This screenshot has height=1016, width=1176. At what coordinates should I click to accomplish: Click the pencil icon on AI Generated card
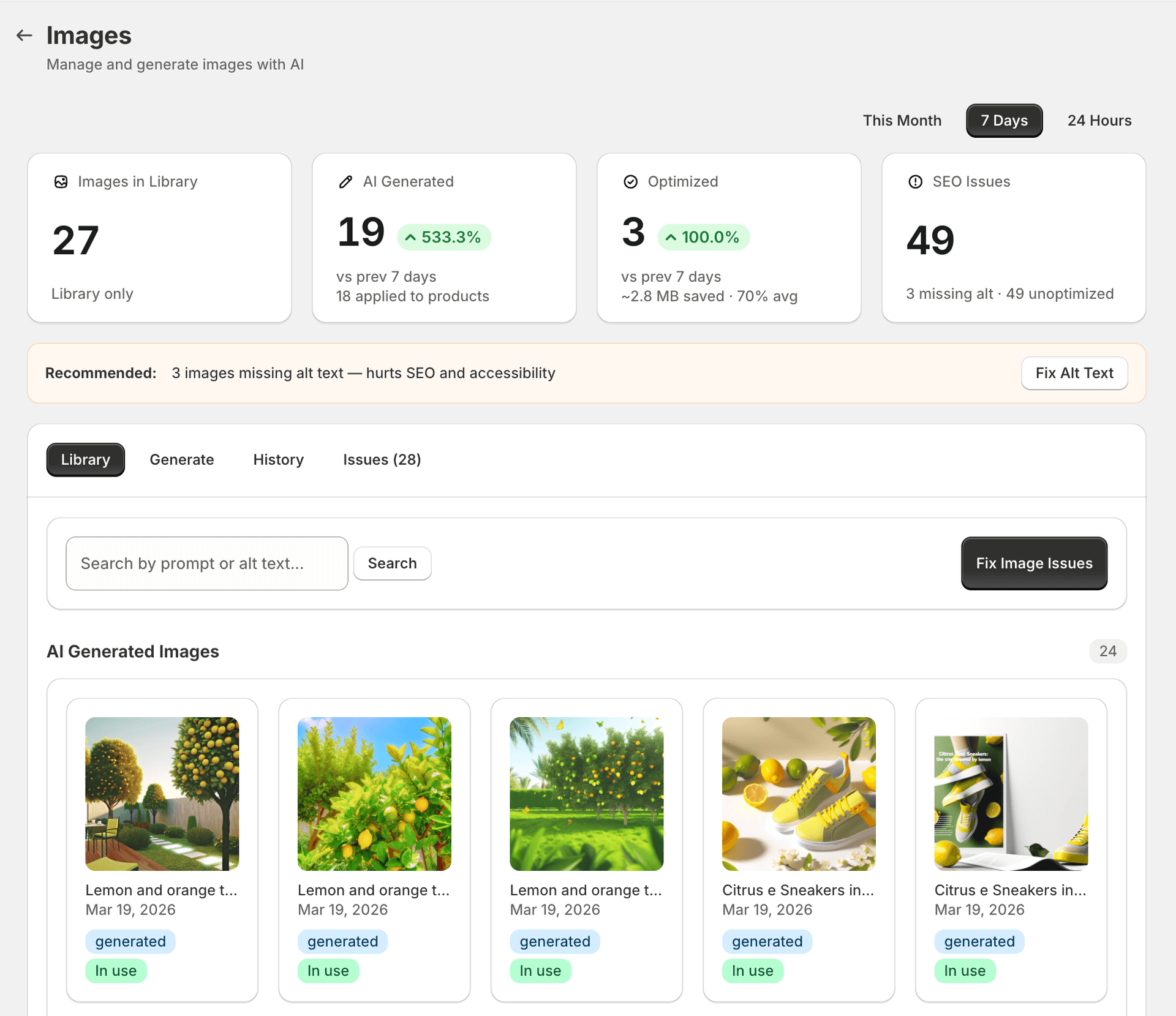pyautogui.click(x=345, y=181)
